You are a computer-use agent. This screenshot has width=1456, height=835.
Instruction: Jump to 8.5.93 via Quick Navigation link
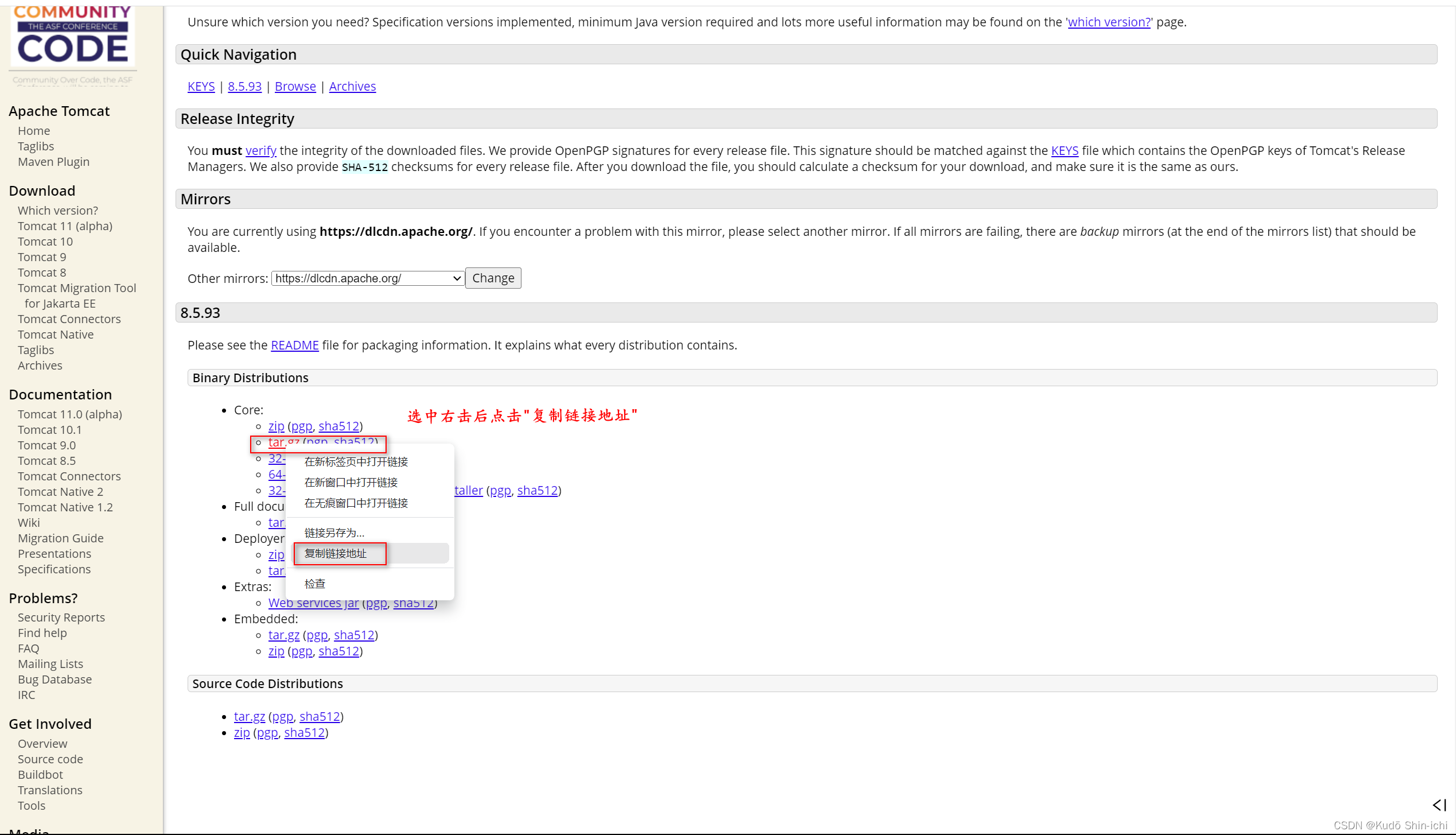[244, 87]
